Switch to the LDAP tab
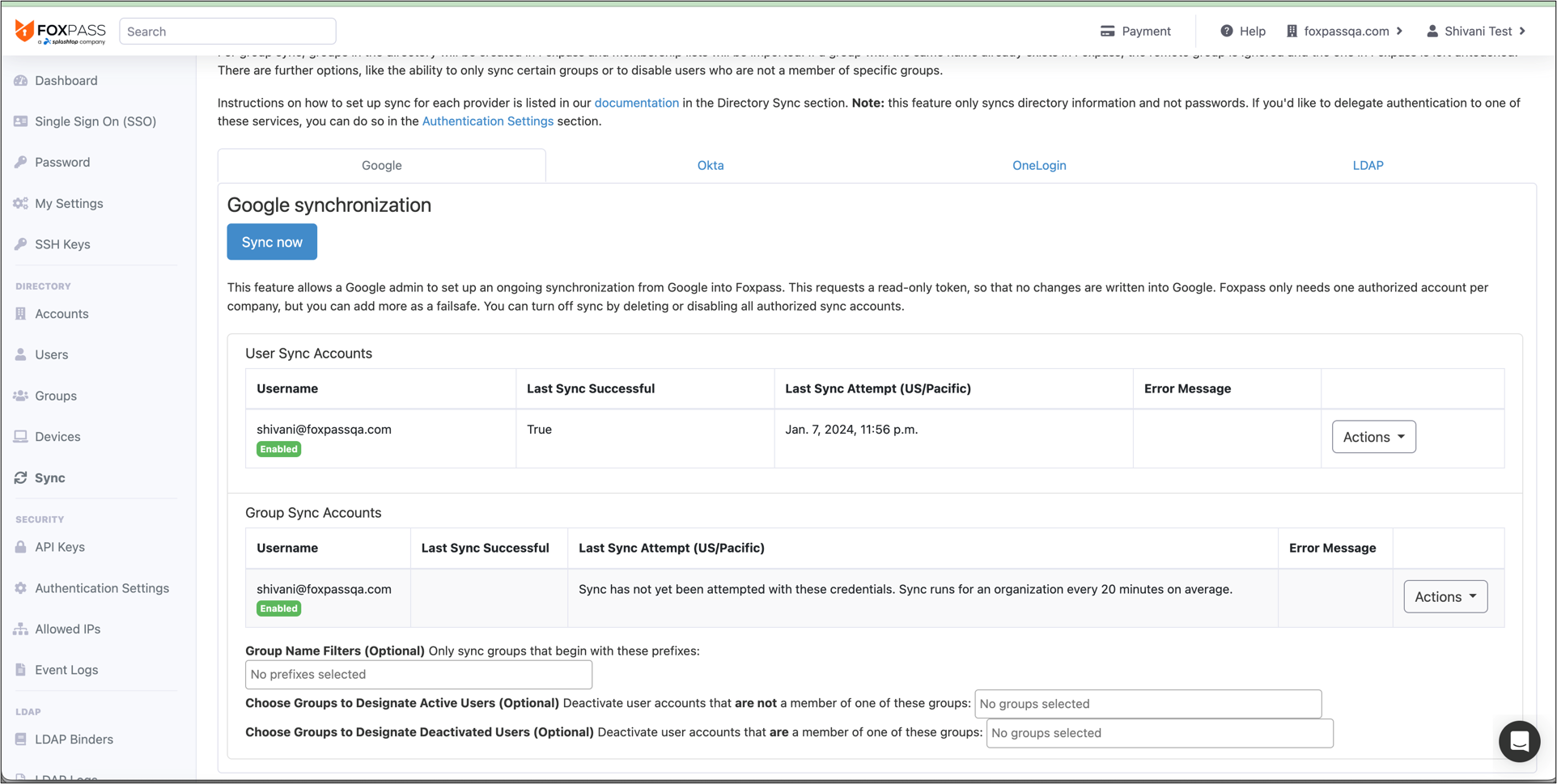1557x784 pixels. tap(1368, 165)
